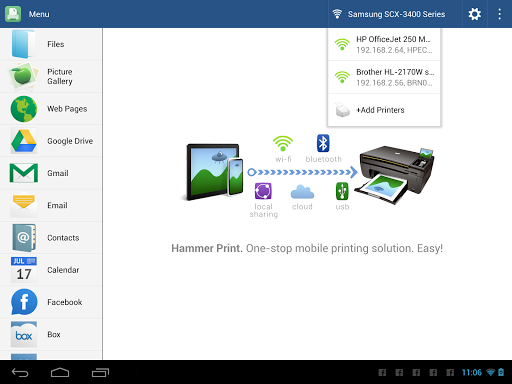Select Picture Gallery text entry
Screen dimensions: 512x384
(60, 76)
